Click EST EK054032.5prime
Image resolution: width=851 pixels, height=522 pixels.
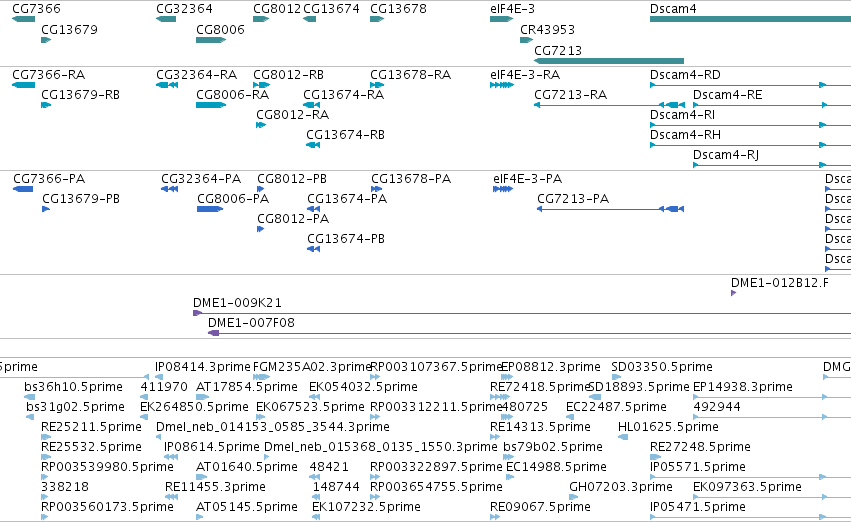pyautogui.click(x=363, y=387)
